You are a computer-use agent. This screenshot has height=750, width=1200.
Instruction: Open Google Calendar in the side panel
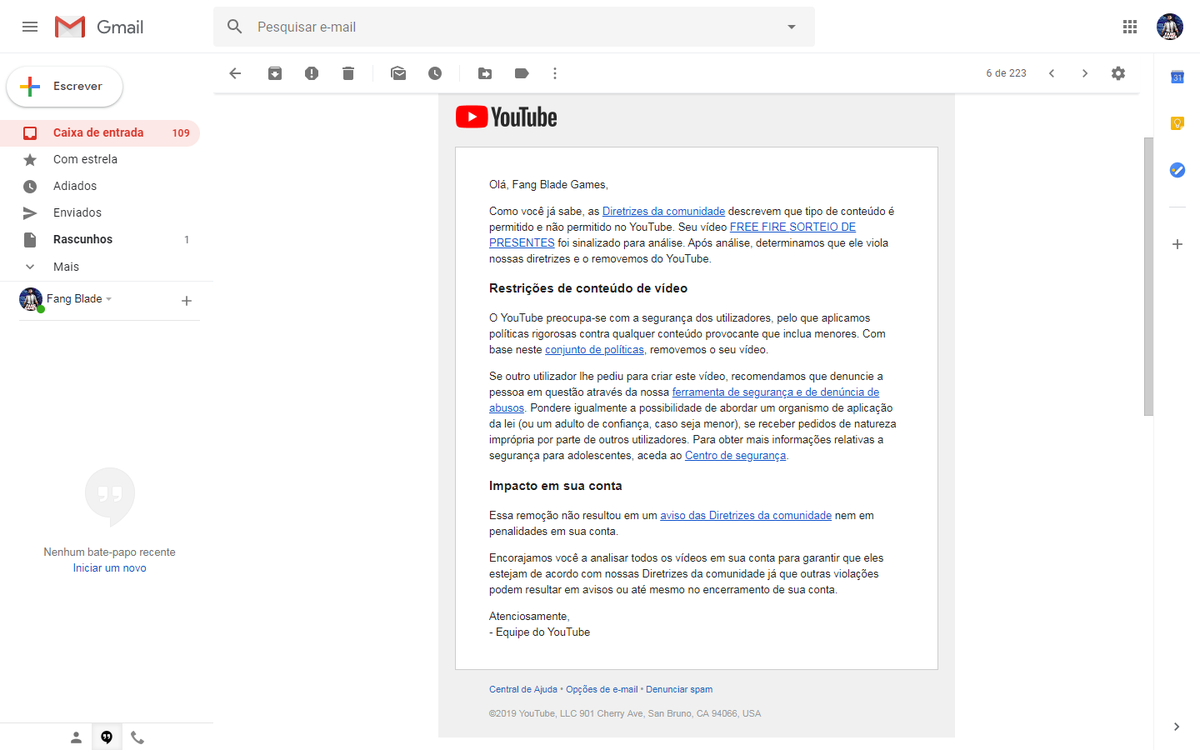click(1177, 77)
